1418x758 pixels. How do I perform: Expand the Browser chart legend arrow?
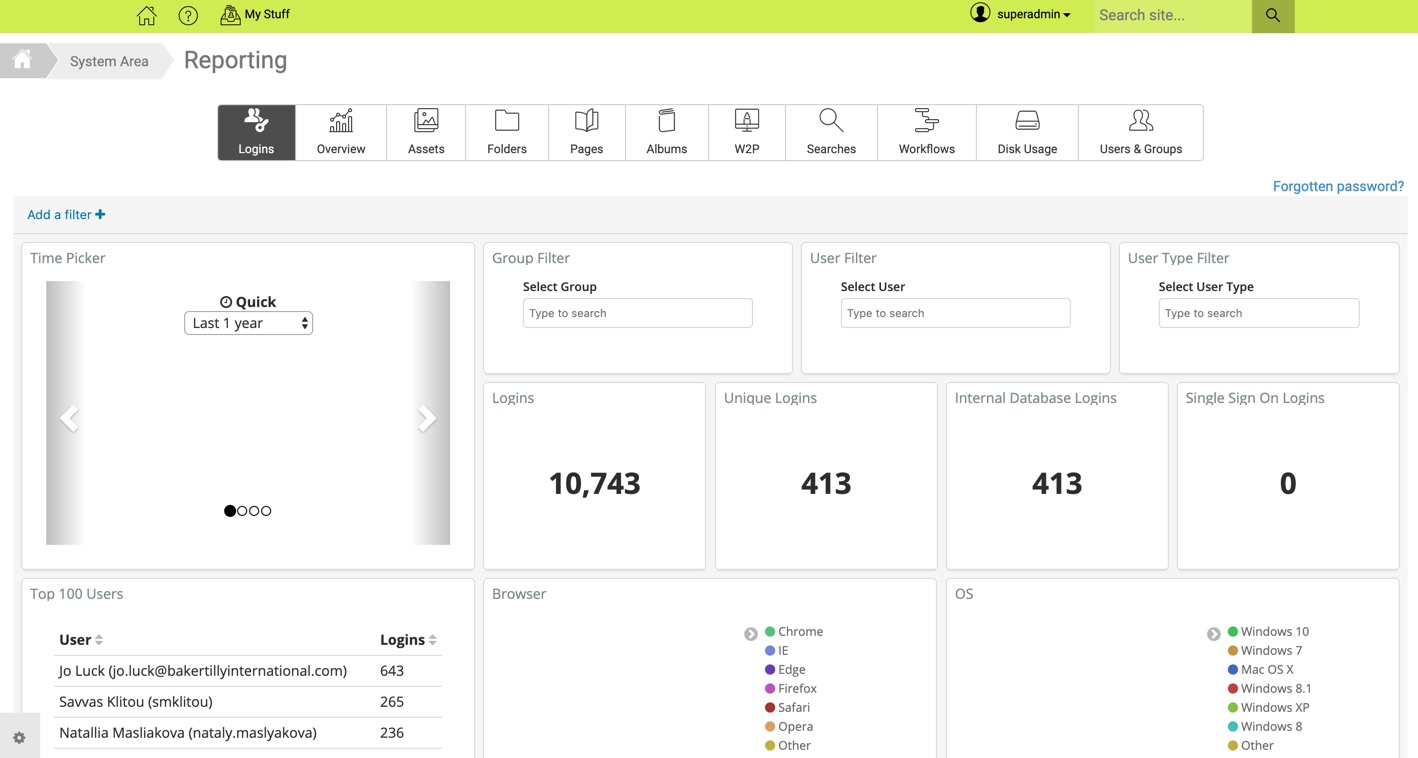(751, 634)
